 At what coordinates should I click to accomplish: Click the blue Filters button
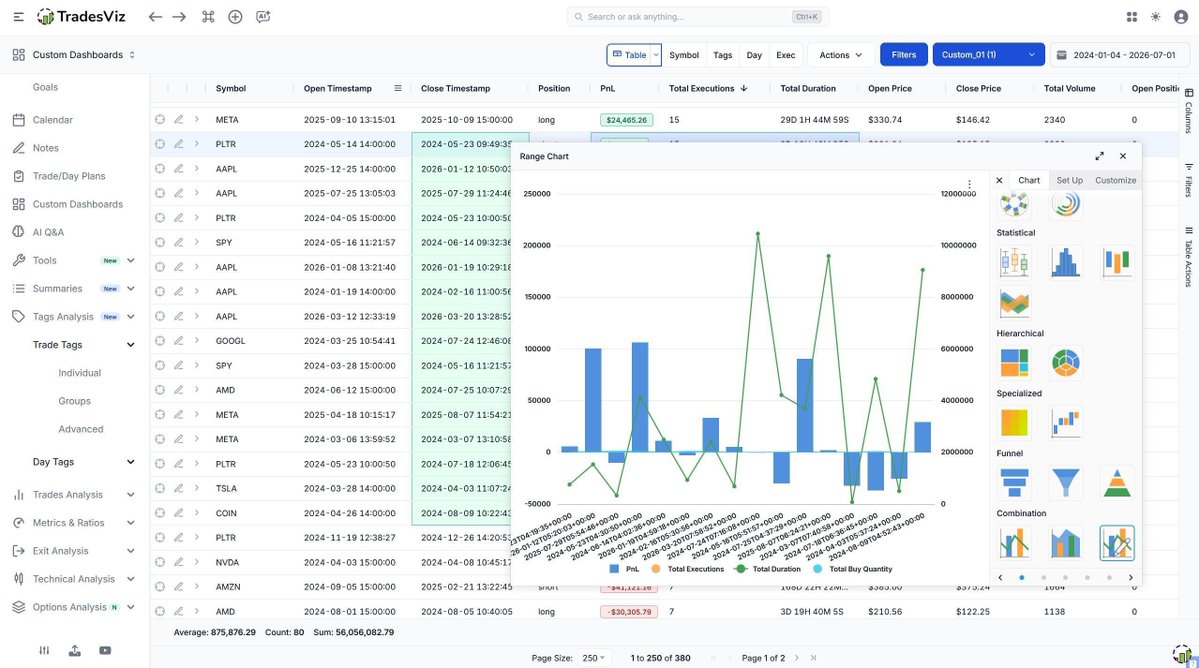click(904, 55)
